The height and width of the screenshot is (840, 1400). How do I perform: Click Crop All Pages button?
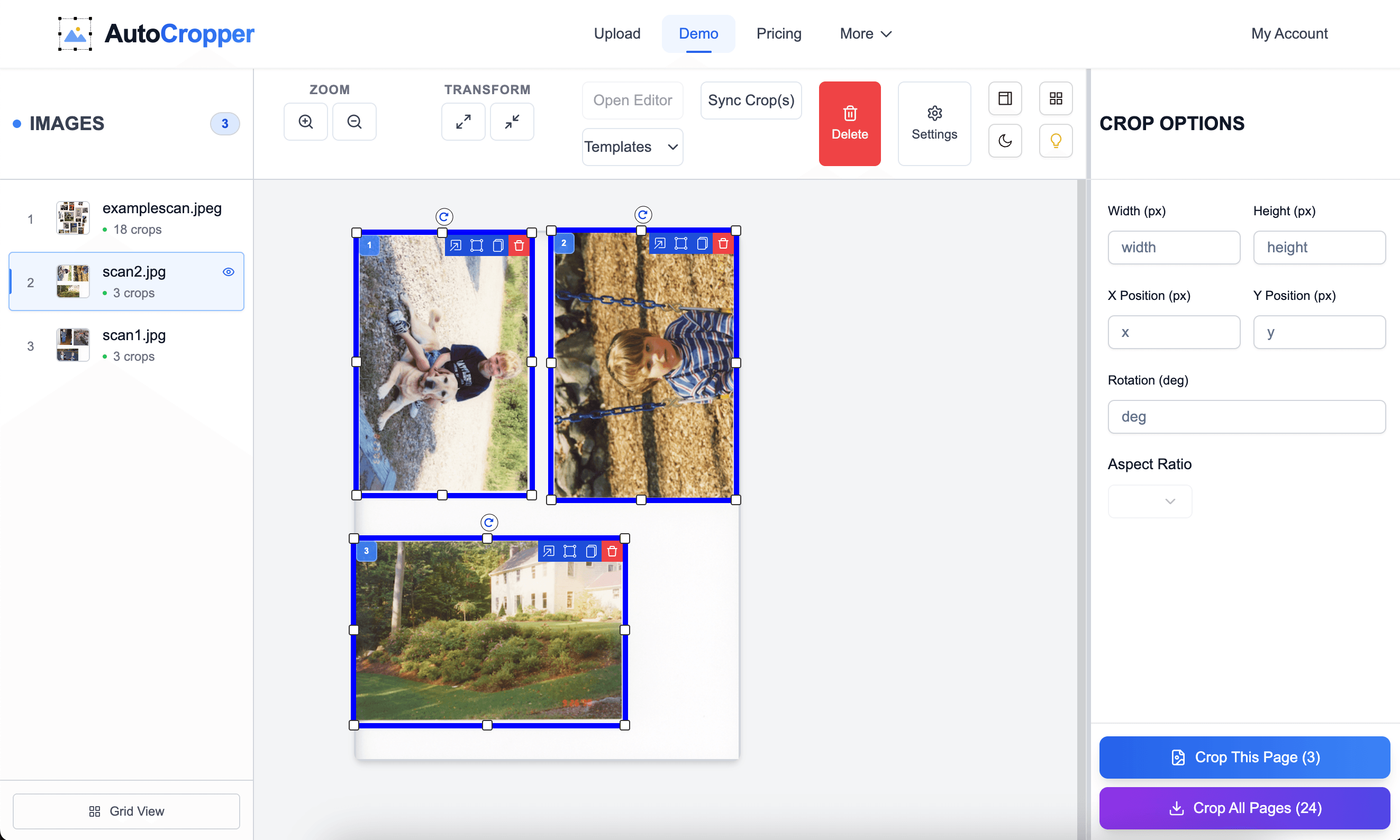click(x=1244, y=808)
